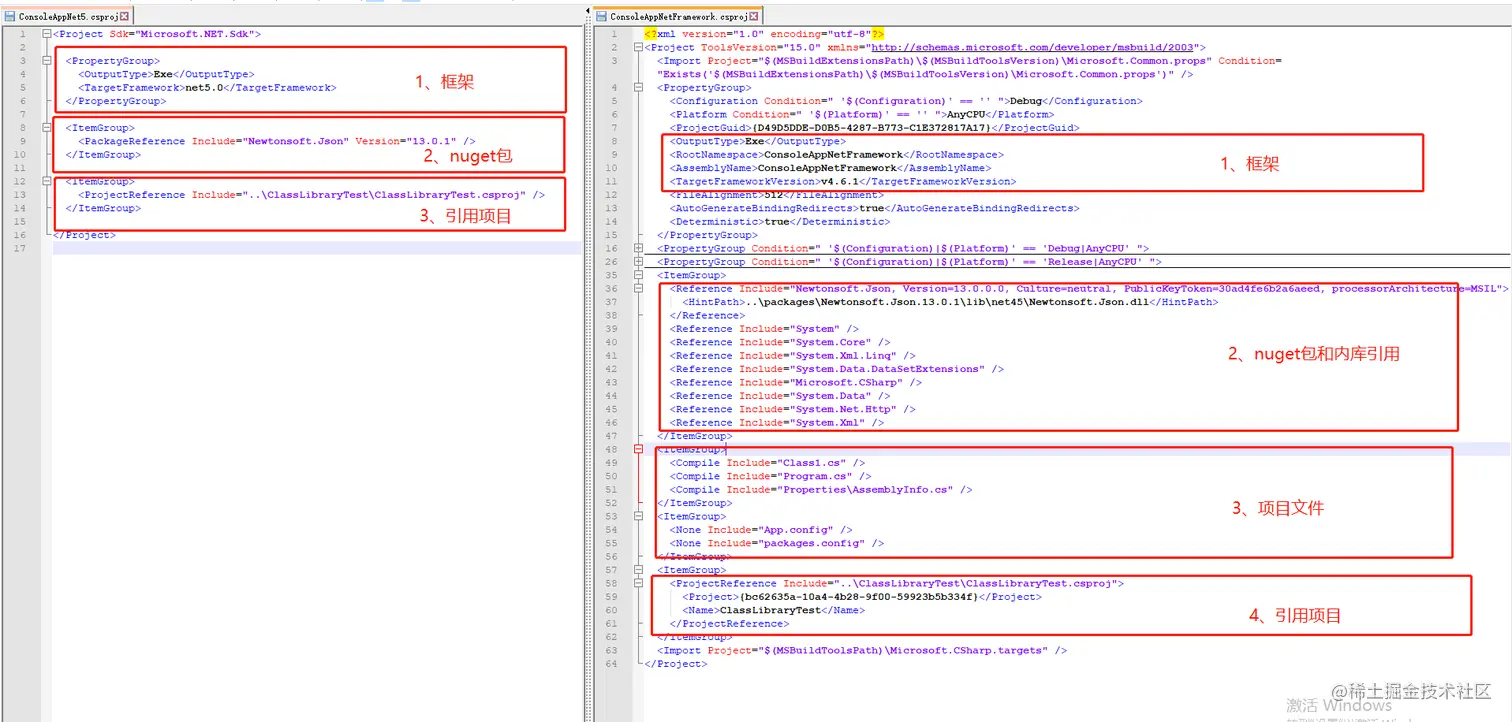Switch to the ConsoleAppNetFramework.csproj tab

[678, 16]
